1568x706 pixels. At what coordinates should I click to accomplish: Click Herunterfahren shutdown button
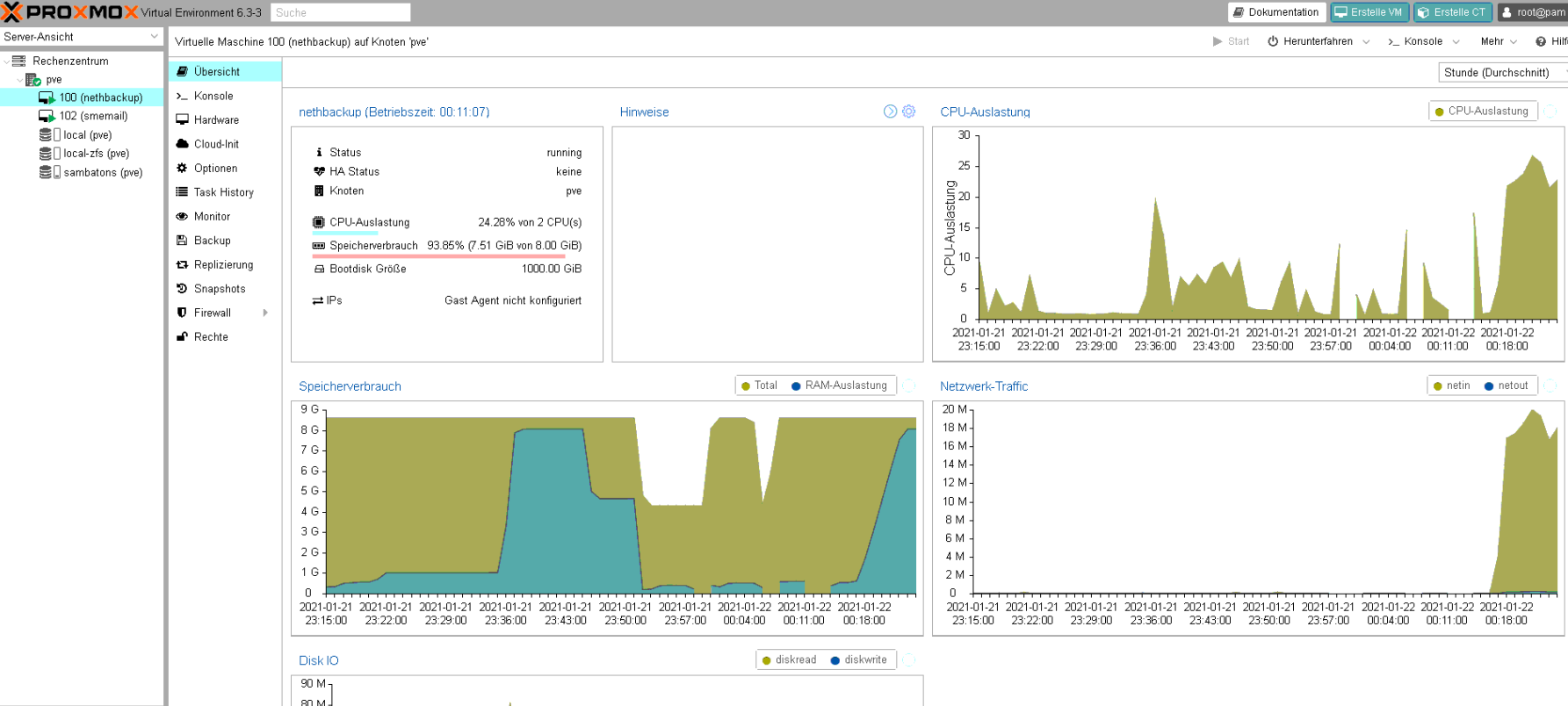(x=1310, y=41)
